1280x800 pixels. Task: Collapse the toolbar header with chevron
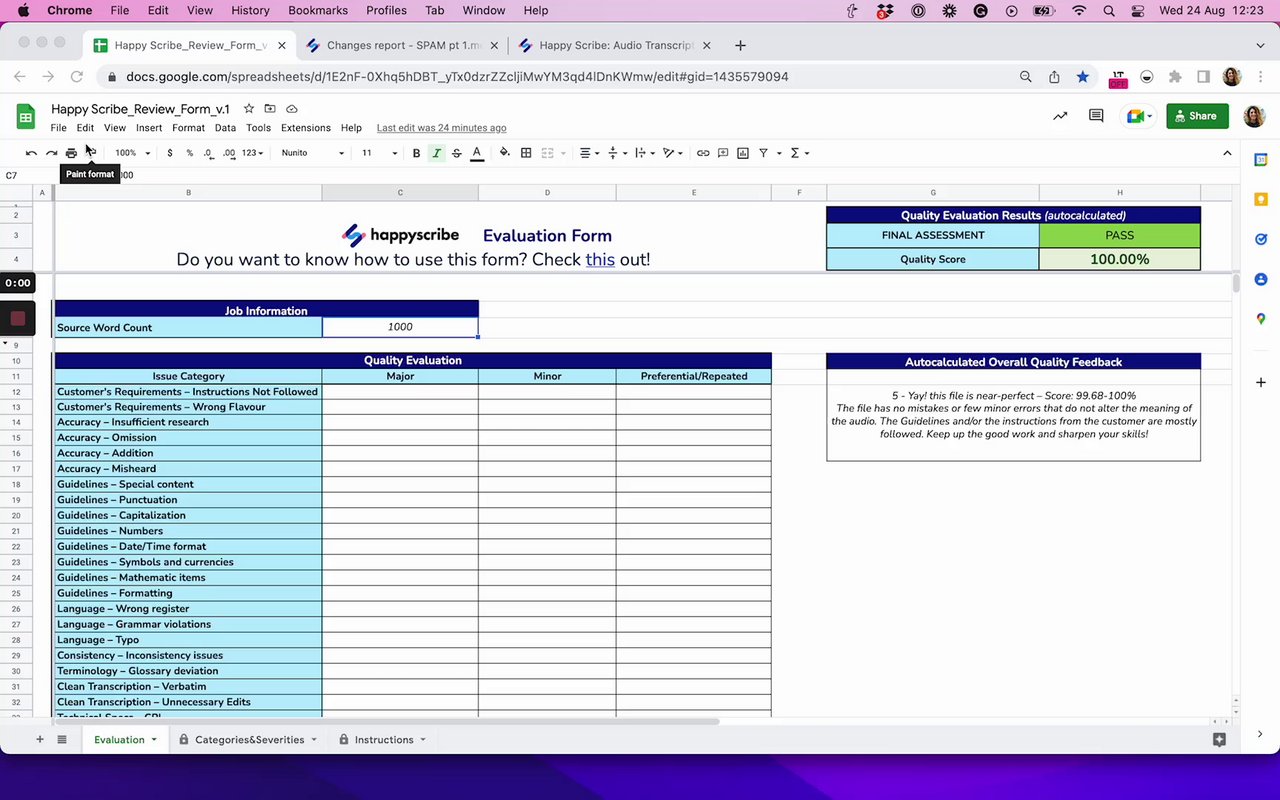click(x=1227, y=153)
